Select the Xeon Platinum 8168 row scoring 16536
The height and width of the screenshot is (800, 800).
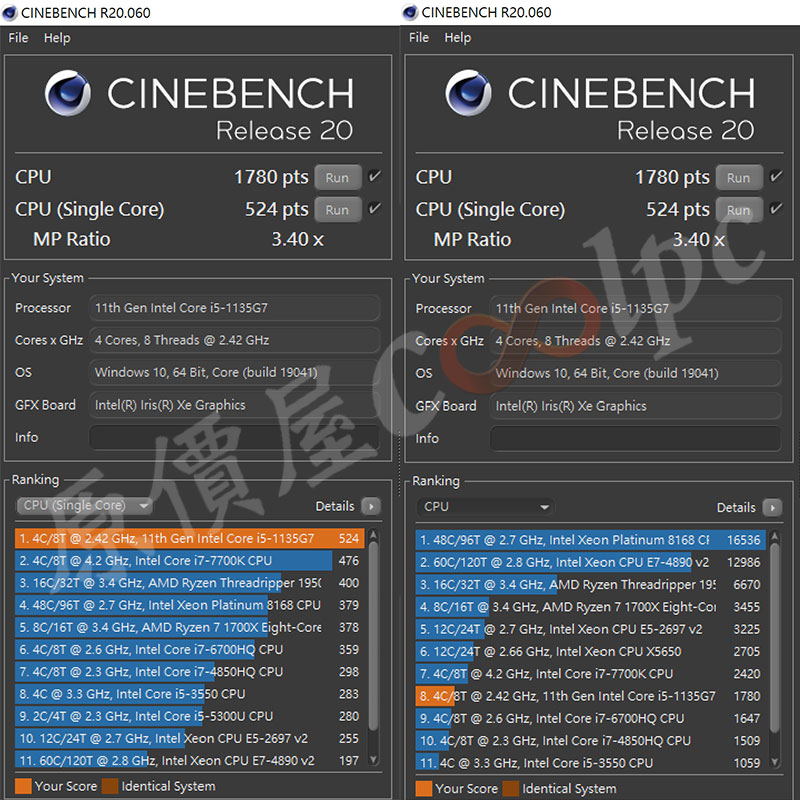point(591,540)
